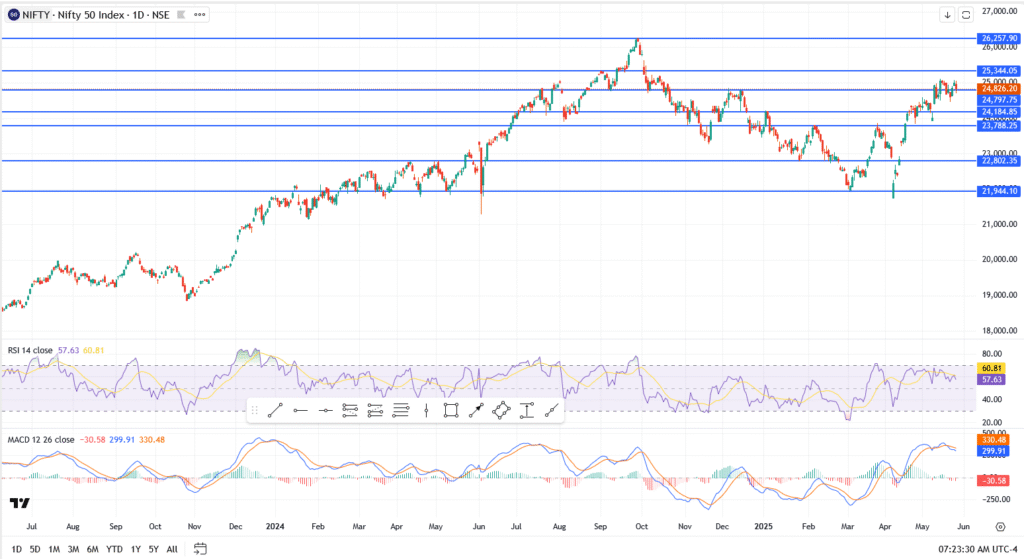Click the 23,788.25 price label
This screenshot has width=1024, height=559.
pyautogui.click(x=999, y=125)
